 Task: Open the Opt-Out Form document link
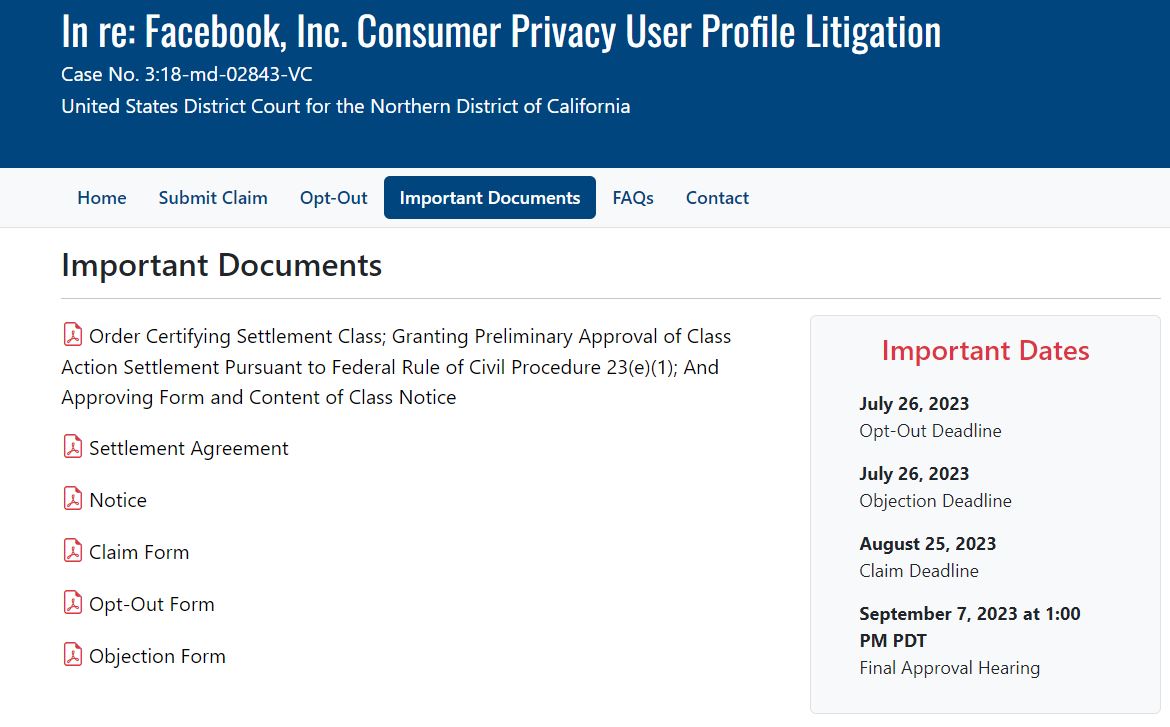[151, 605]
